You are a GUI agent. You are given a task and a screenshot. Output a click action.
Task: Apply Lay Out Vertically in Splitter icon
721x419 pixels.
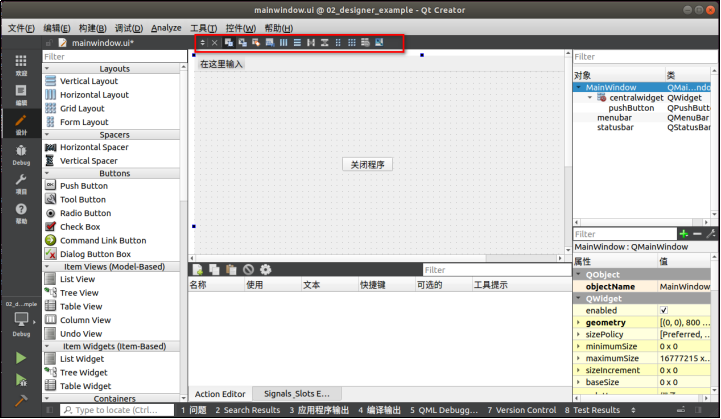click(x=325, y=43)
